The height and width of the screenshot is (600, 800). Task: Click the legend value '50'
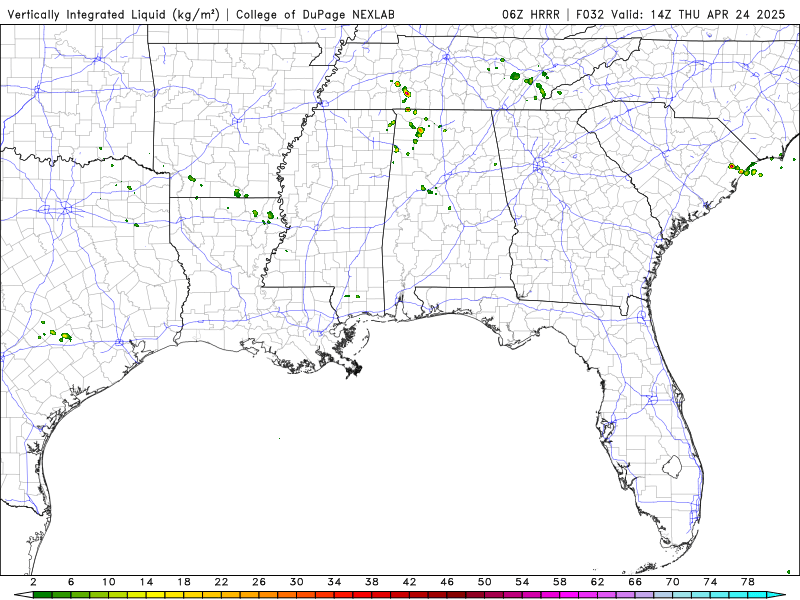click(x=485, y=582)
